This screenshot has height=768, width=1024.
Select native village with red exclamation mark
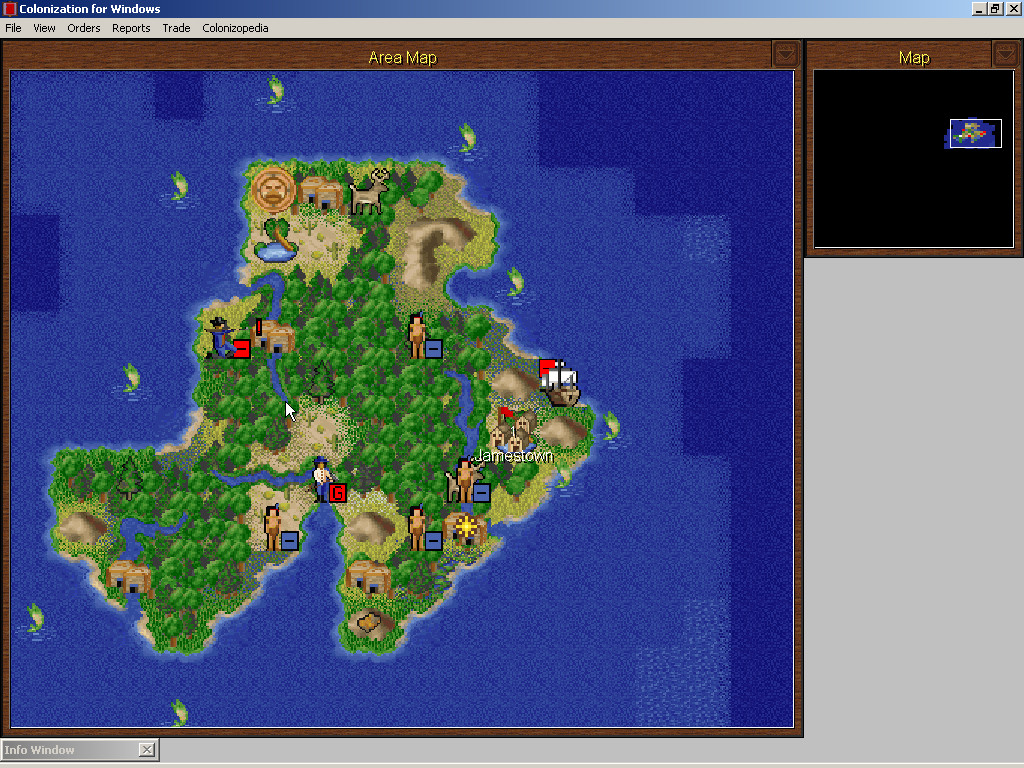point(274,336)
